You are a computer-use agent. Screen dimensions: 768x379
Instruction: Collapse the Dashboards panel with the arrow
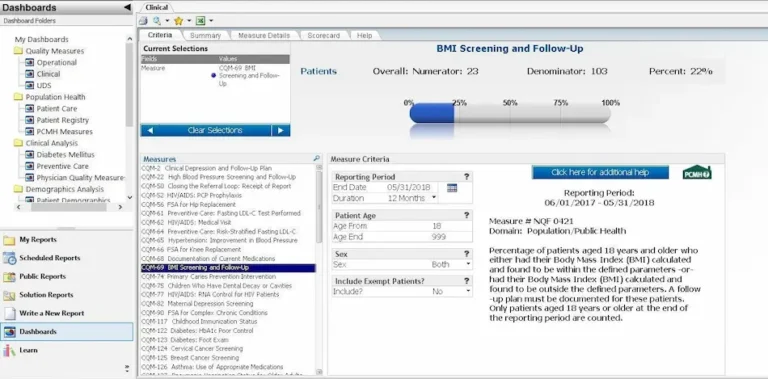click(127, 7)
